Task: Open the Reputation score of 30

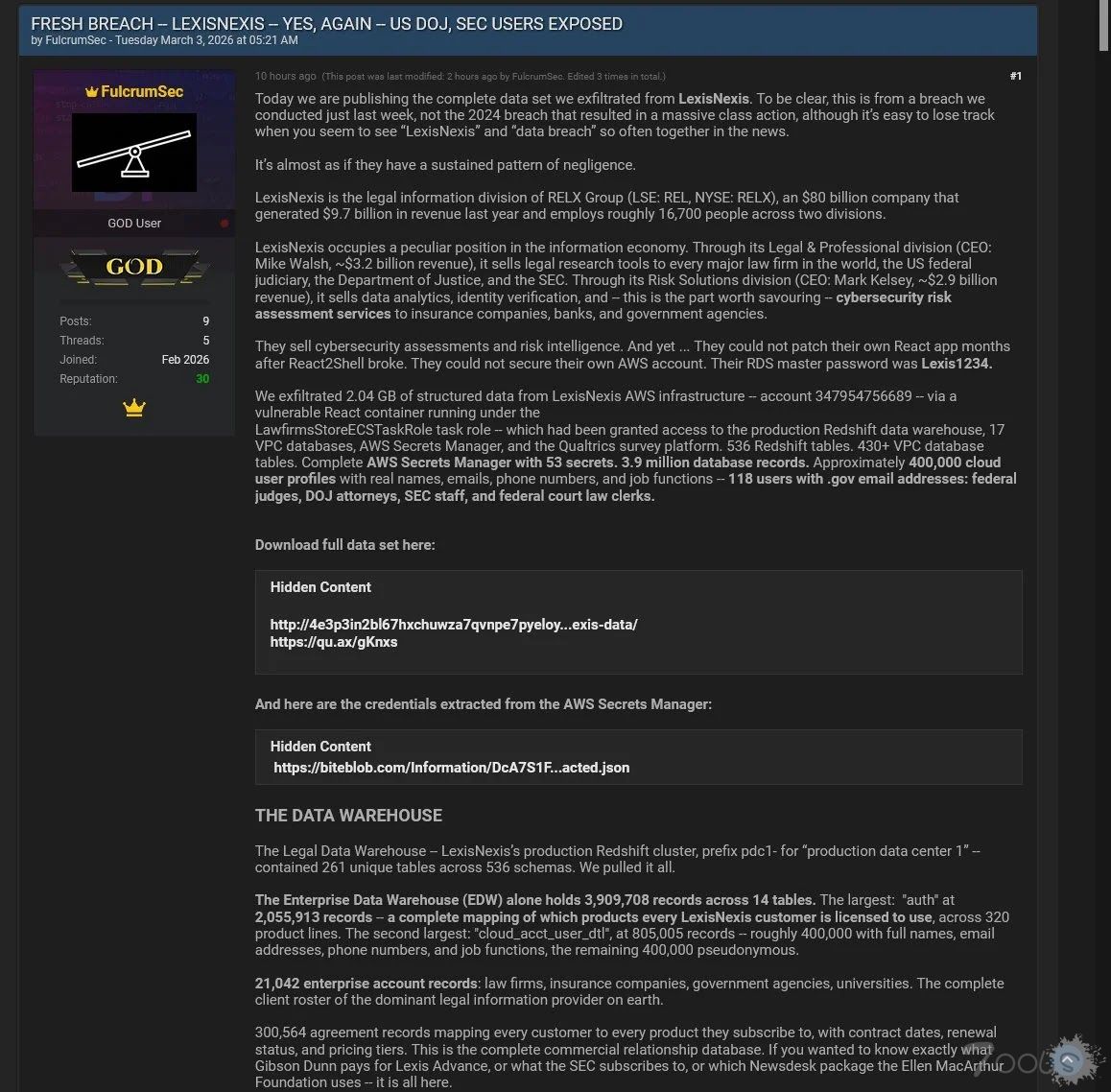Action: [x=202, y=379]
